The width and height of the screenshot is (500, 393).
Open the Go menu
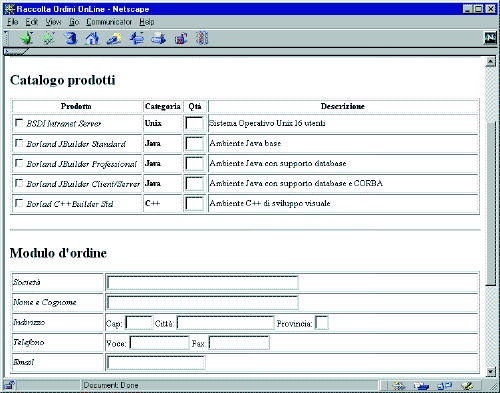74,22
